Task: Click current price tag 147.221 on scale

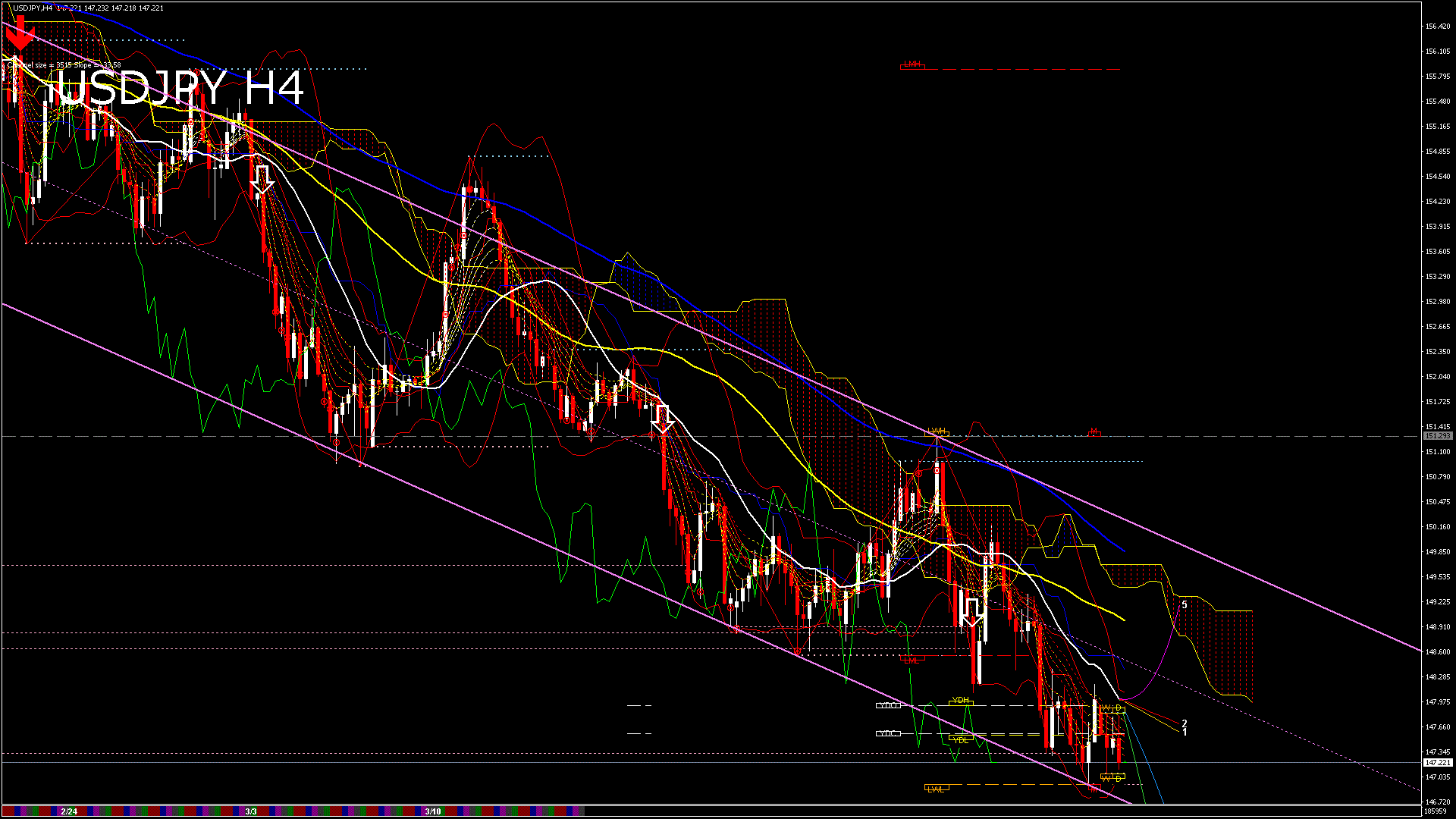Action: (x=1438, y=762)
